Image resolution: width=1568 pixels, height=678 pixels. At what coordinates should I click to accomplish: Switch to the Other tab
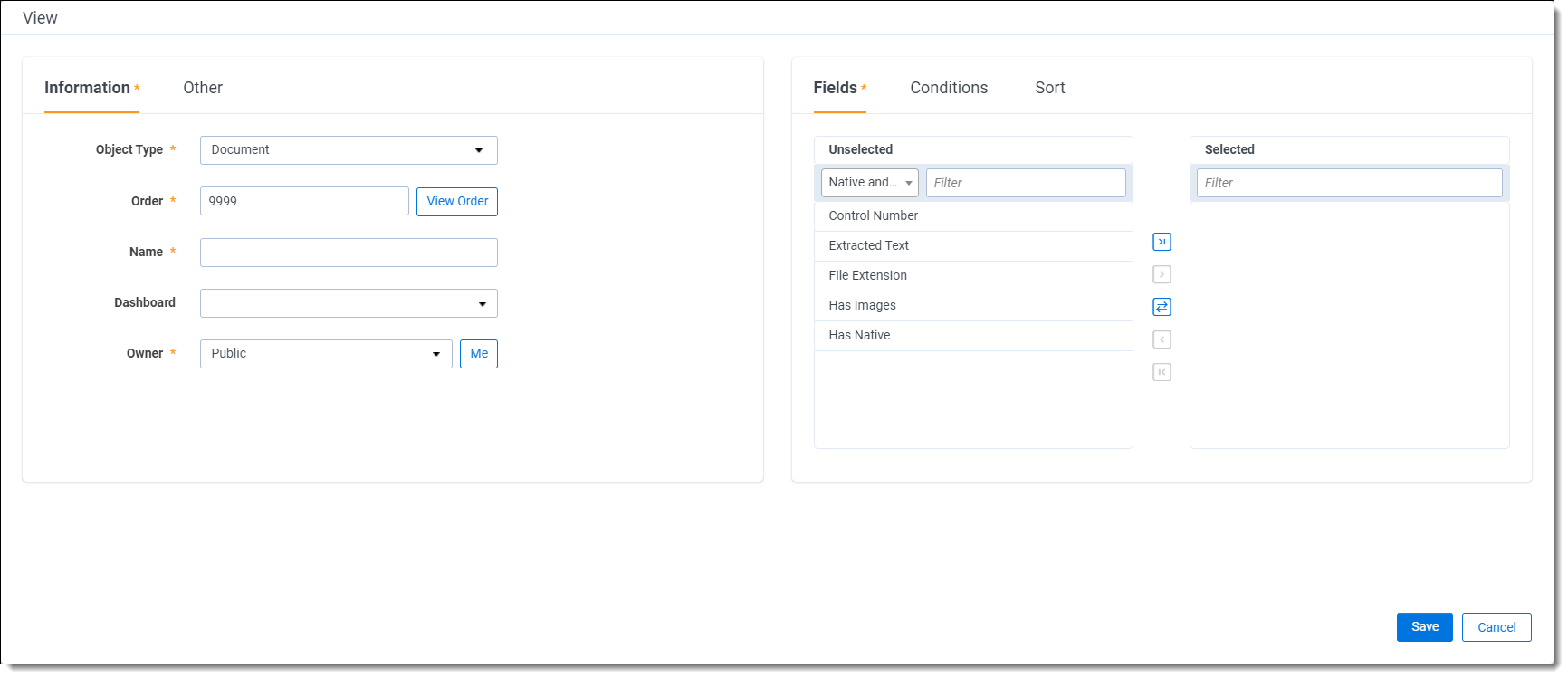coord(203,88)
